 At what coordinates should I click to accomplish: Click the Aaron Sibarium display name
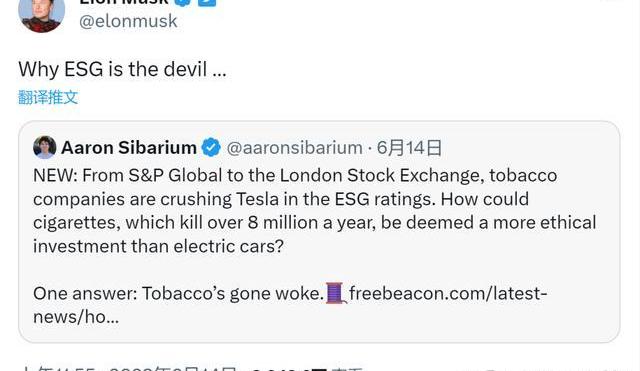click(129, 147)
